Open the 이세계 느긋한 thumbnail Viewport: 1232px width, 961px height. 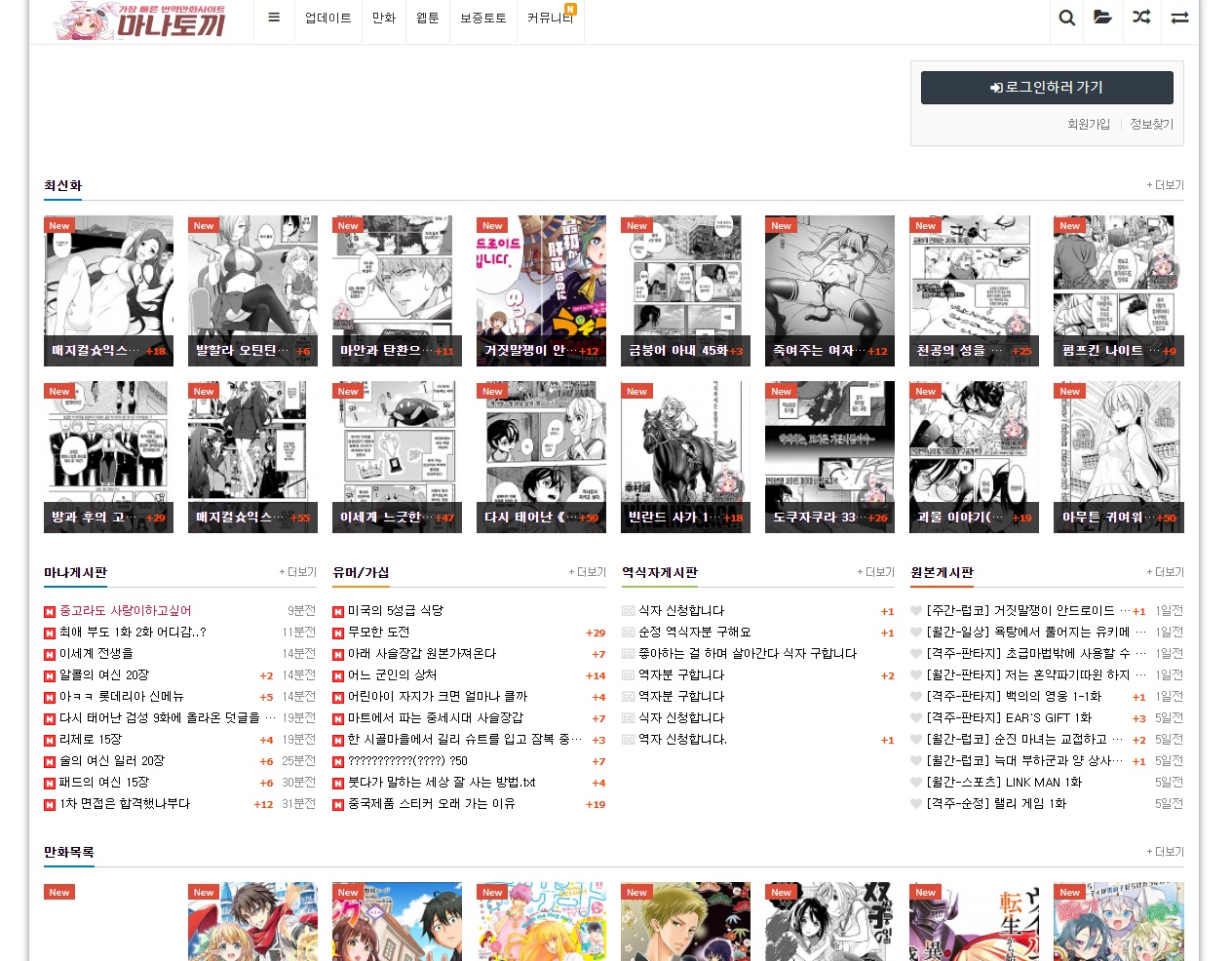point(398,457)
